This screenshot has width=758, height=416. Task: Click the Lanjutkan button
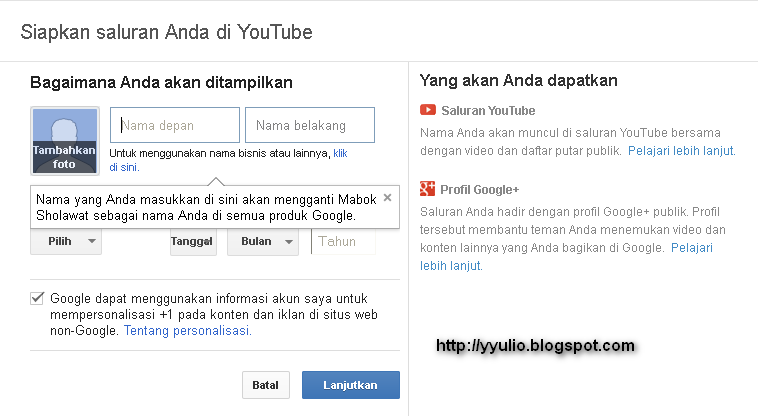350,385
